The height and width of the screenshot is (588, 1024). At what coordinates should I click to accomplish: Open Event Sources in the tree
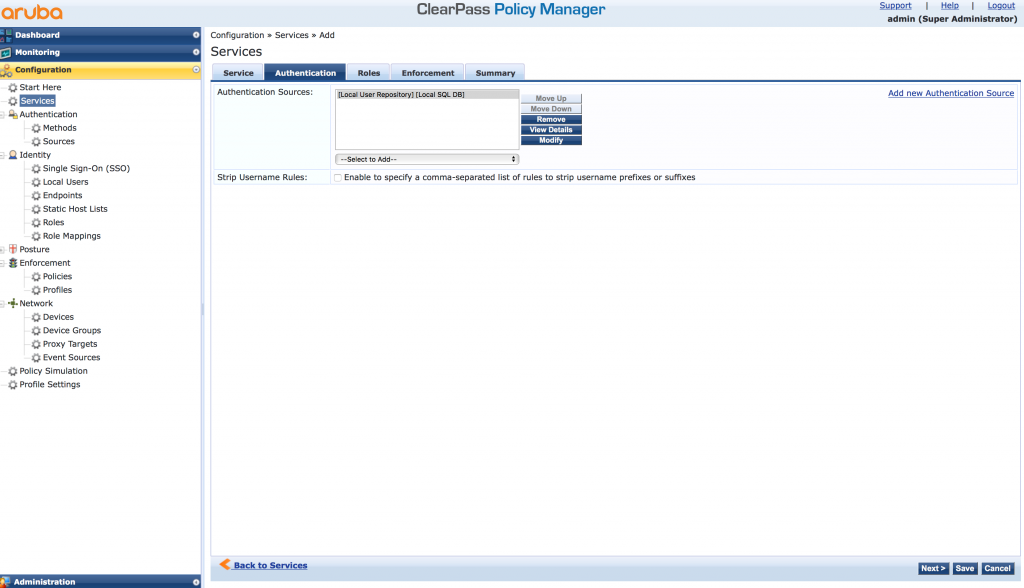(x=71, y=357)
